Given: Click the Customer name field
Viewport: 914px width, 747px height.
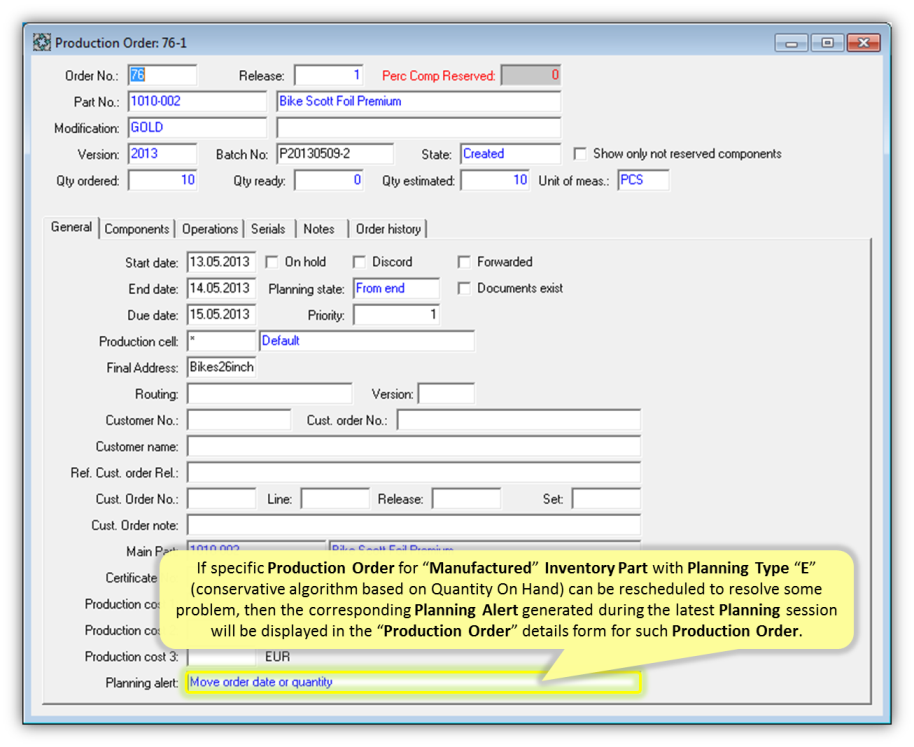Looking at the screenshot, I should coord(414,446).
